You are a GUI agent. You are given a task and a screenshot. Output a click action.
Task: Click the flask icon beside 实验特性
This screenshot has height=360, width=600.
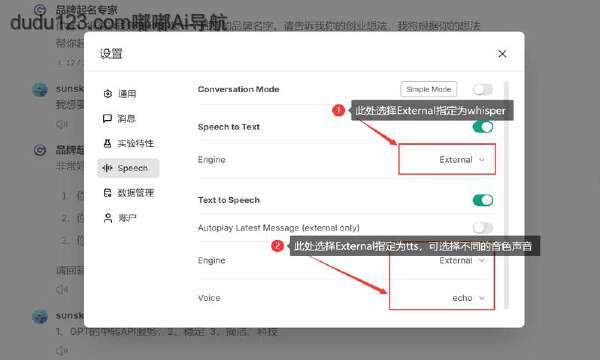108,143
